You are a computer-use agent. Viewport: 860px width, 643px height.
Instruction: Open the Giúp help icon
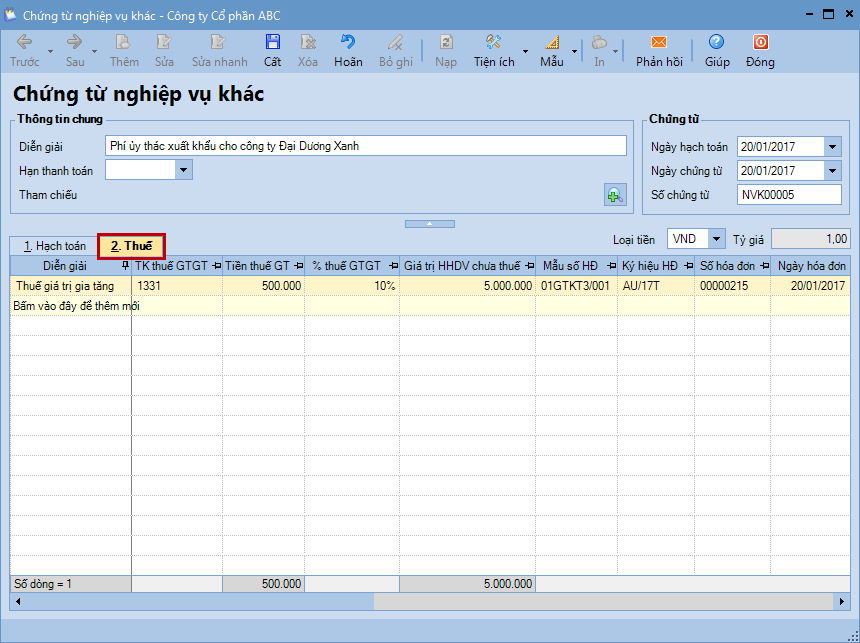tap(716, 43)
